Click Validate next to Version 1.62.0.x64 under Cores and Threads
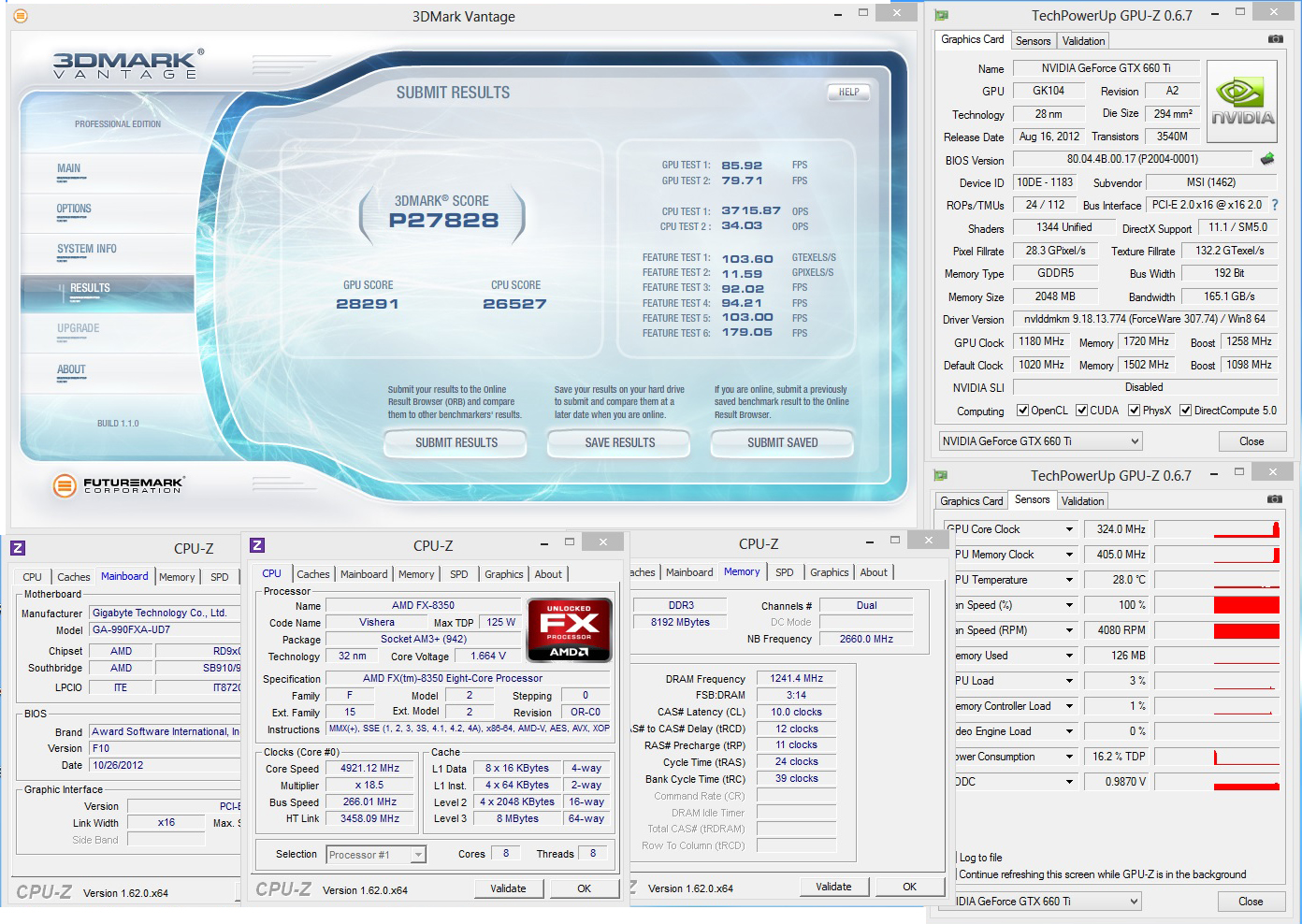The height and width of the screenshot is (924, 1302). click(x=508, y=888)
